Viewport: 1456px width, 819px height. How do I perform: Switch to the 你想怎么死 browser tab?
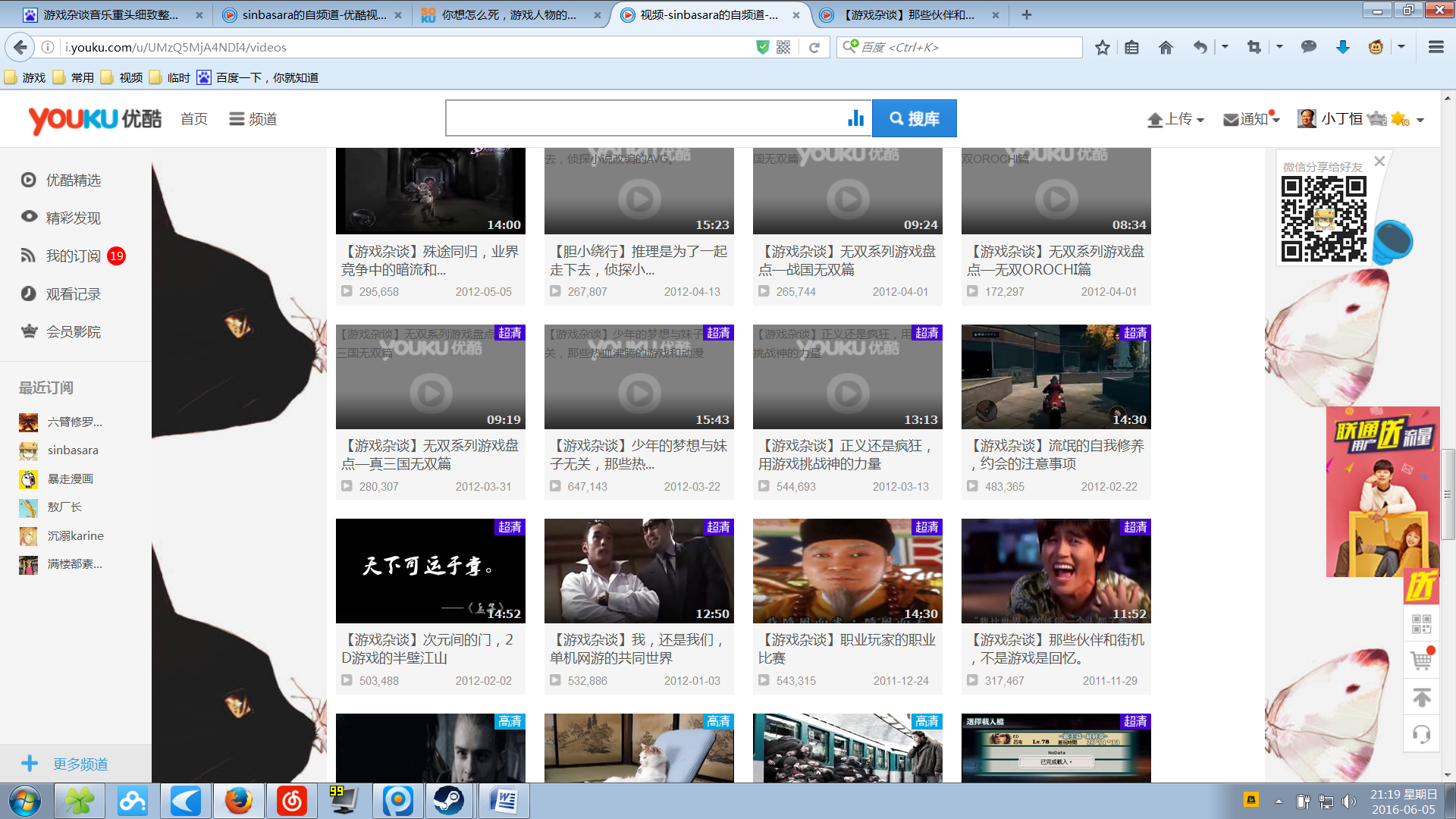coord(508,14)
